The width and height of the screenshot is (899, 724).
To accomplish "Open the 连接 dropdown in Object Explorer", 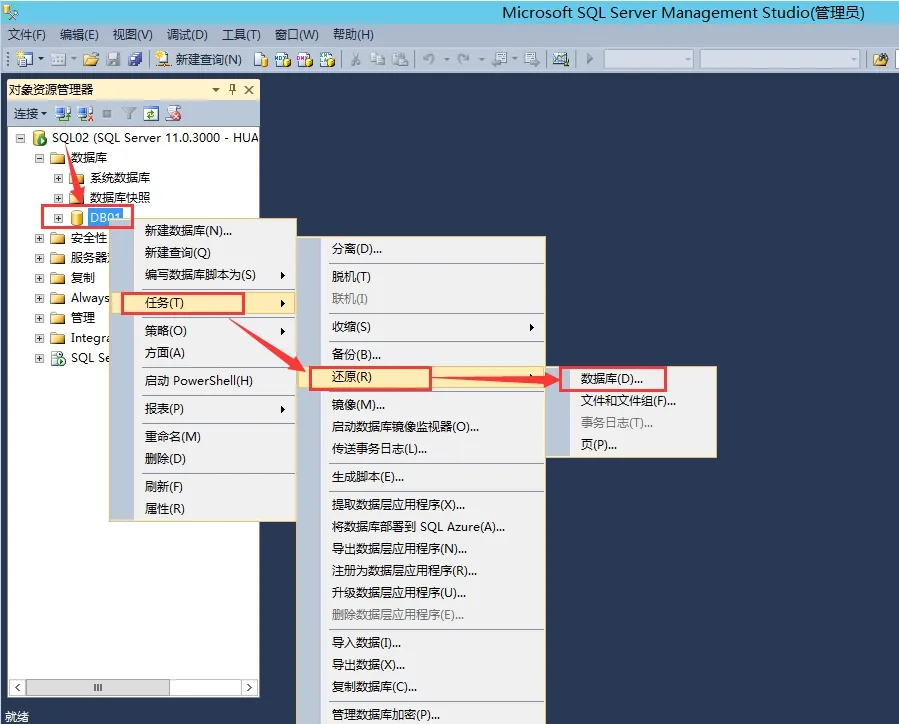I will [30, 114].
